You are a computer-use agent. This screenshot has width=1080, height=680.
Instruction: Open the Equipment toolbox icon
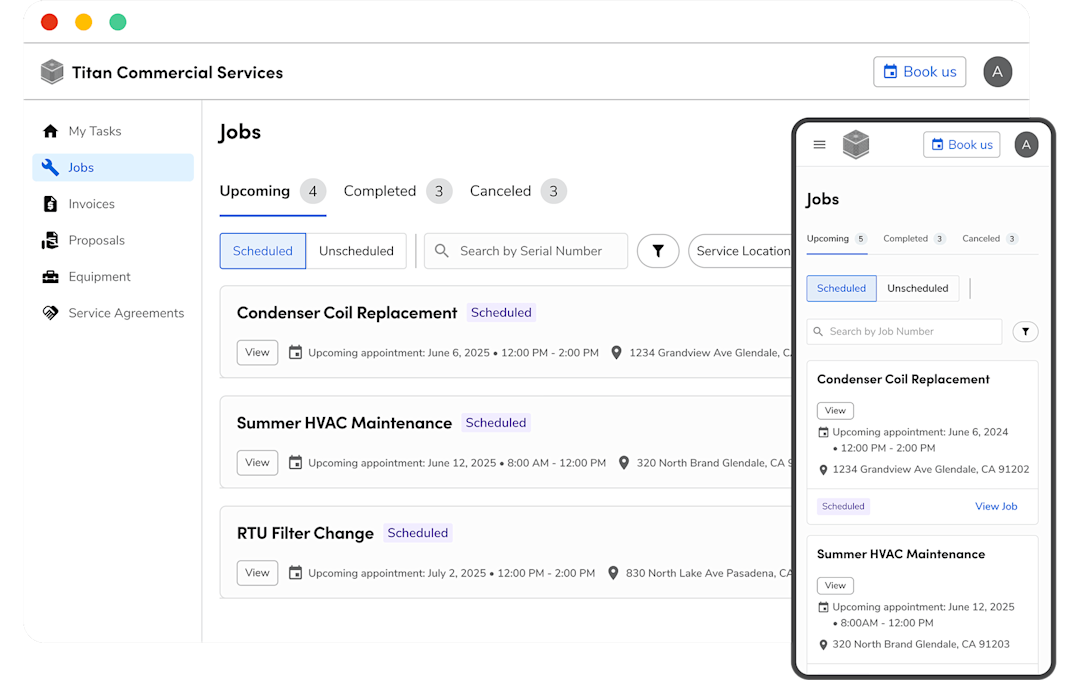click(50, 277)
